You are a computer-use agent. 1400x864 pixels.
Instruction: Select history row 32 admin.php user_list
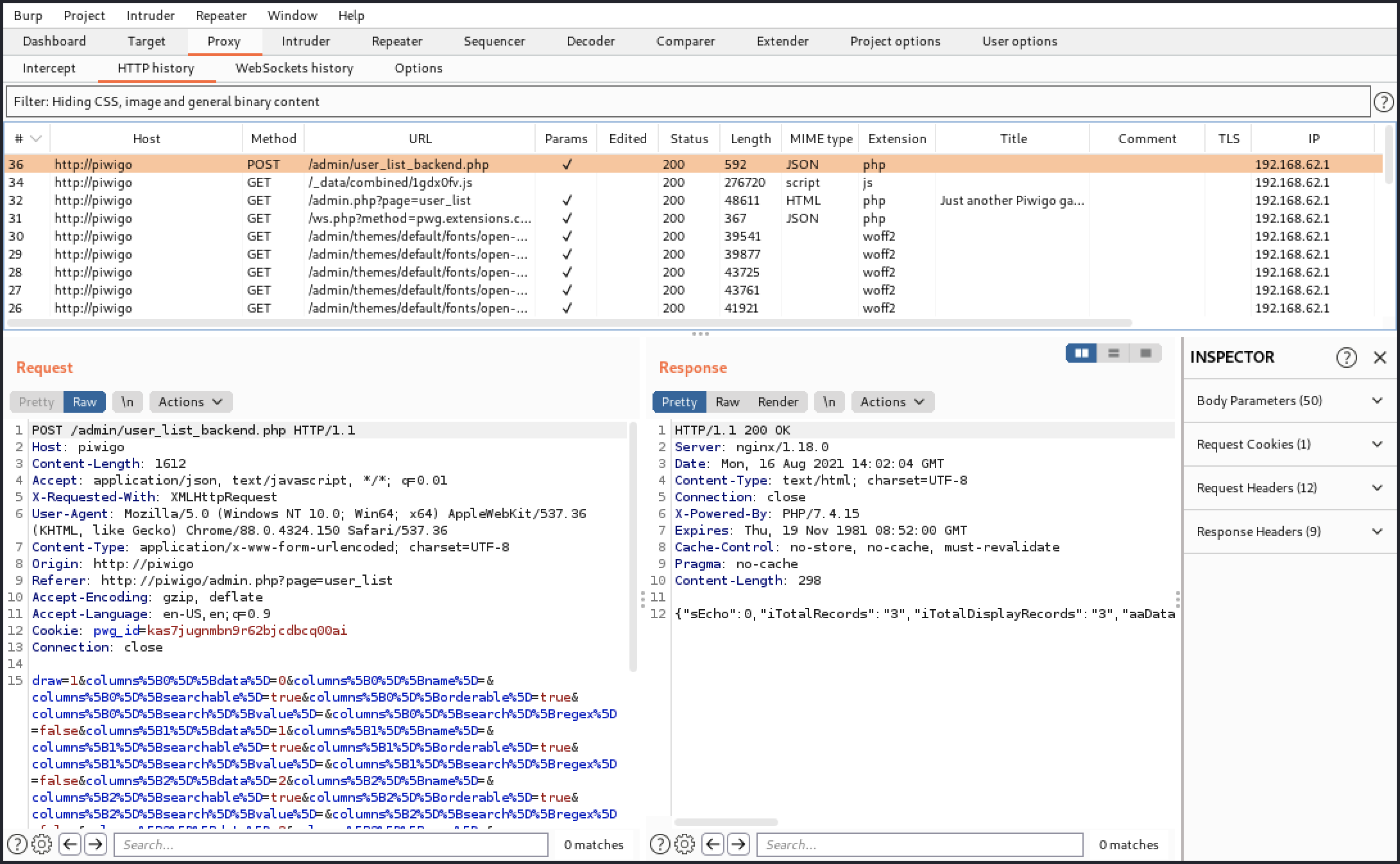point(693,200)
